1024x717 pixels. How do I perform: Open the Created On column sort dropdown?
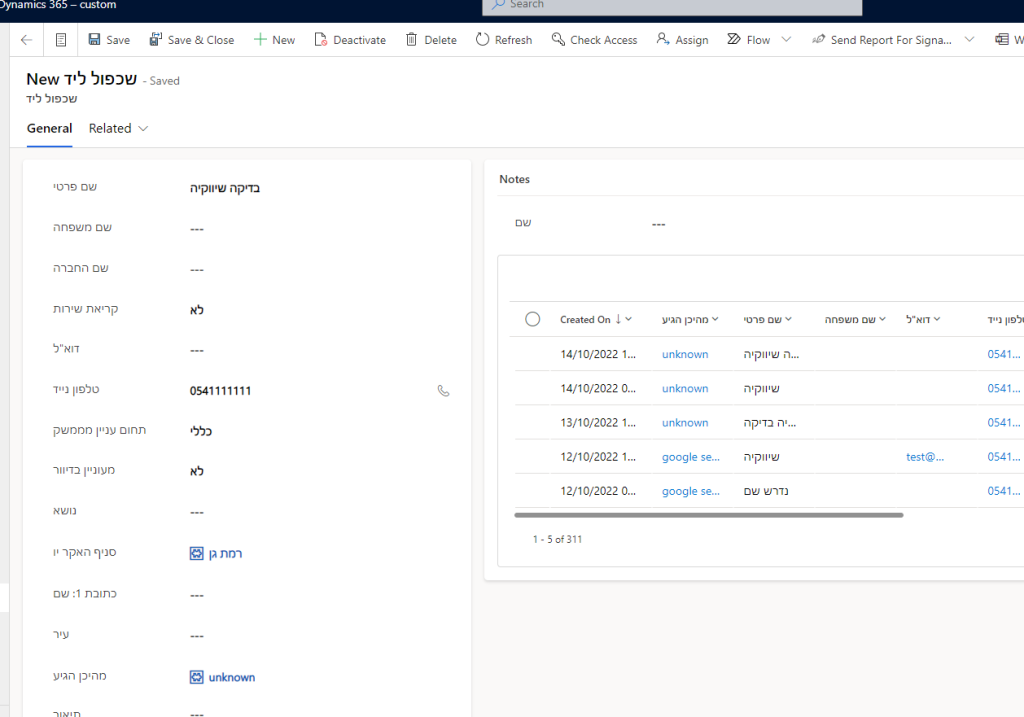point(628,319)
